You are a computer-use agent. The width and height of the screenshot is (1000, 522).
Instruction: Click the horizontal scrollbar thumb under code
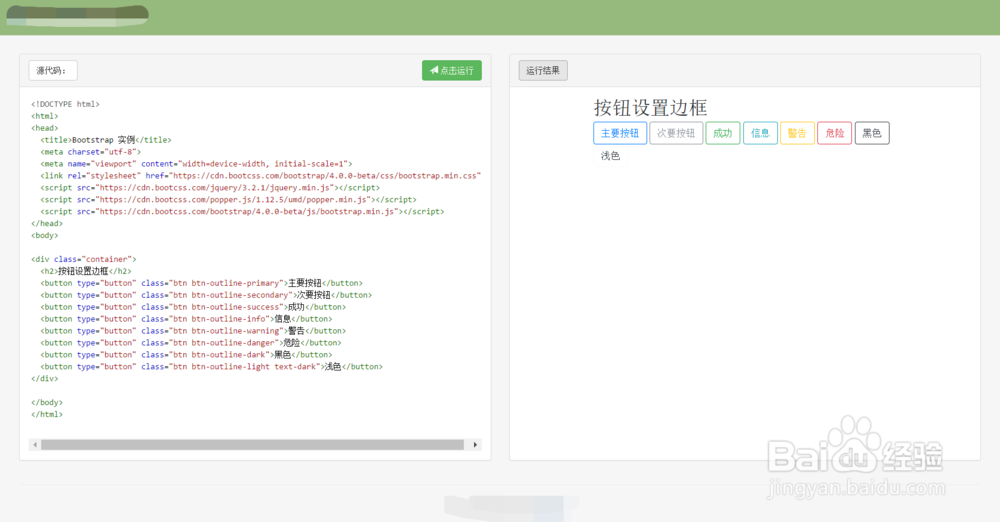click(x=253, y=445)
